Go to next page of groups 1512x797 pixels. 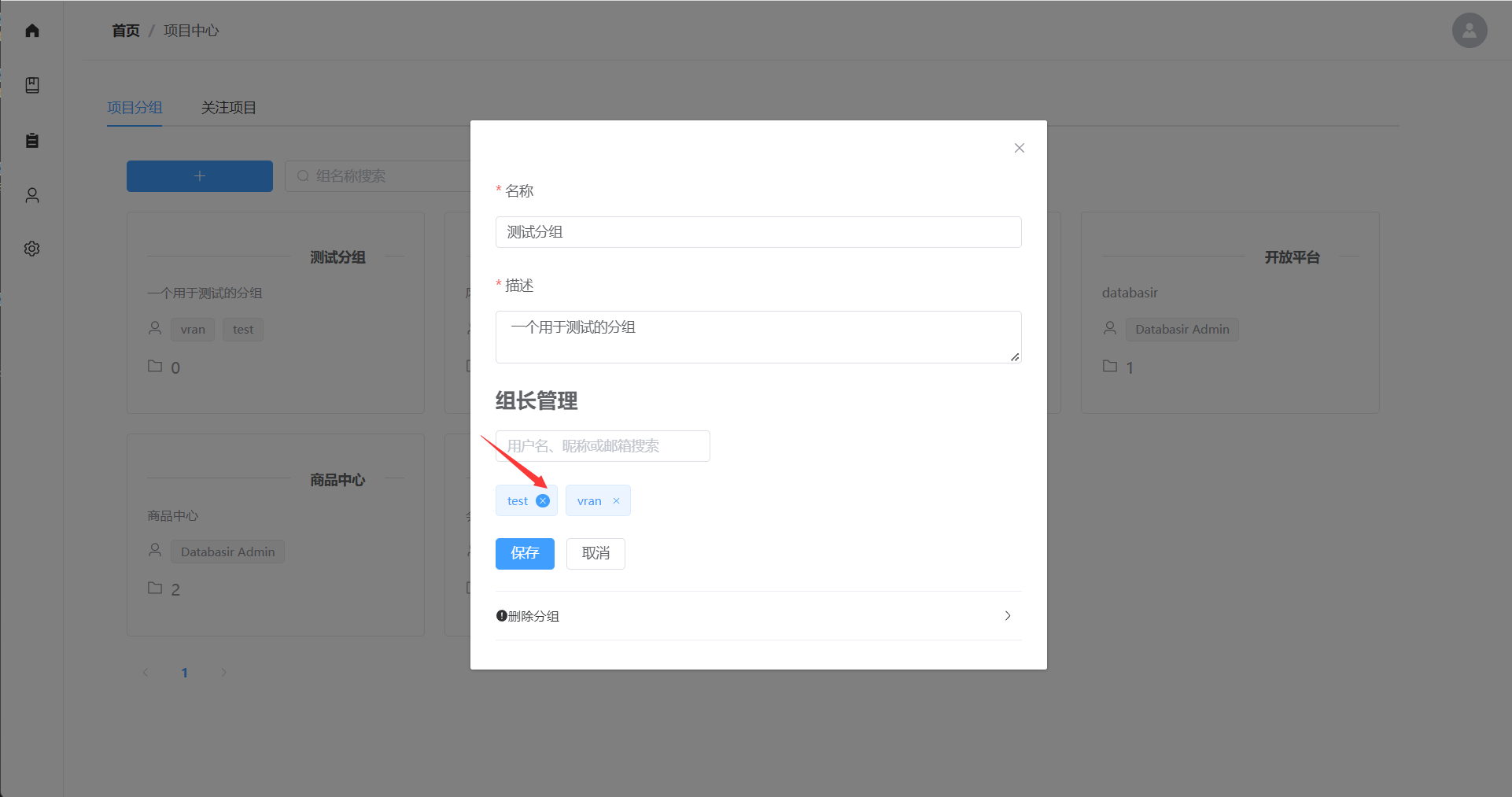(x=223, y=672)
